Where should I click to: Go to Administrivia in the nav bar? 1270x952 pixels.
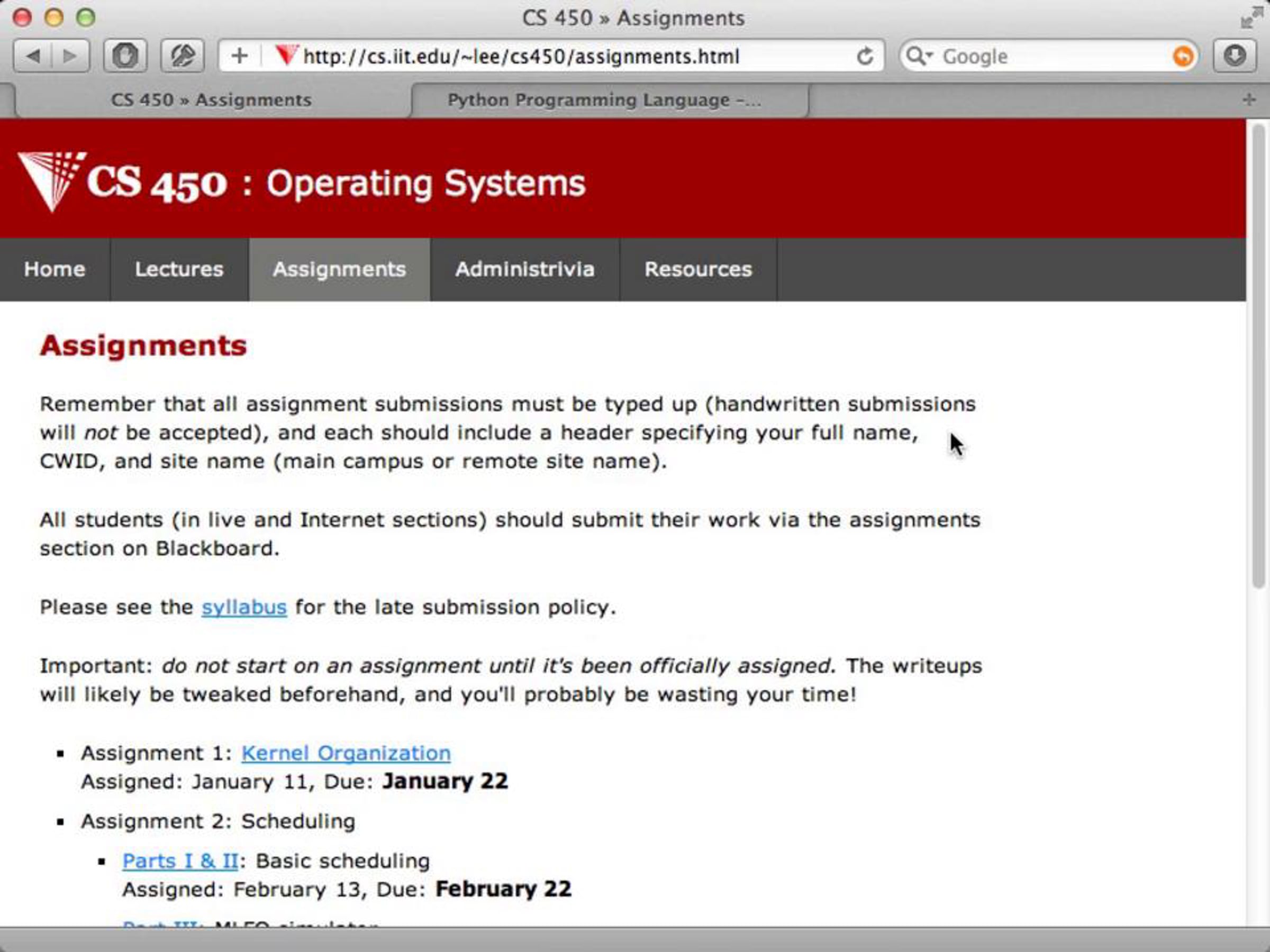[524, 269]
